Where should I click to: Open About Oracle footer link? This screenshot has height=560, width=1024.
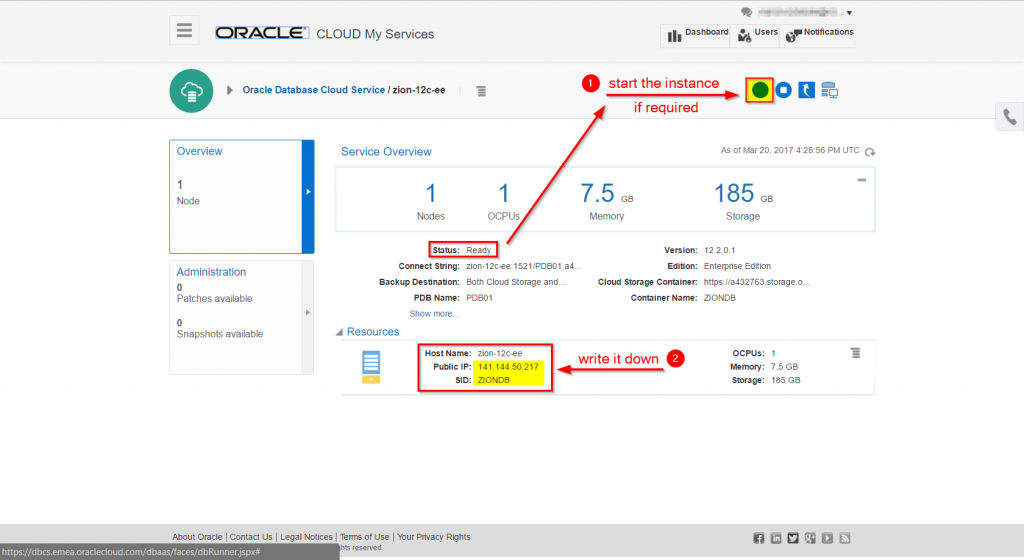(197, 537)
